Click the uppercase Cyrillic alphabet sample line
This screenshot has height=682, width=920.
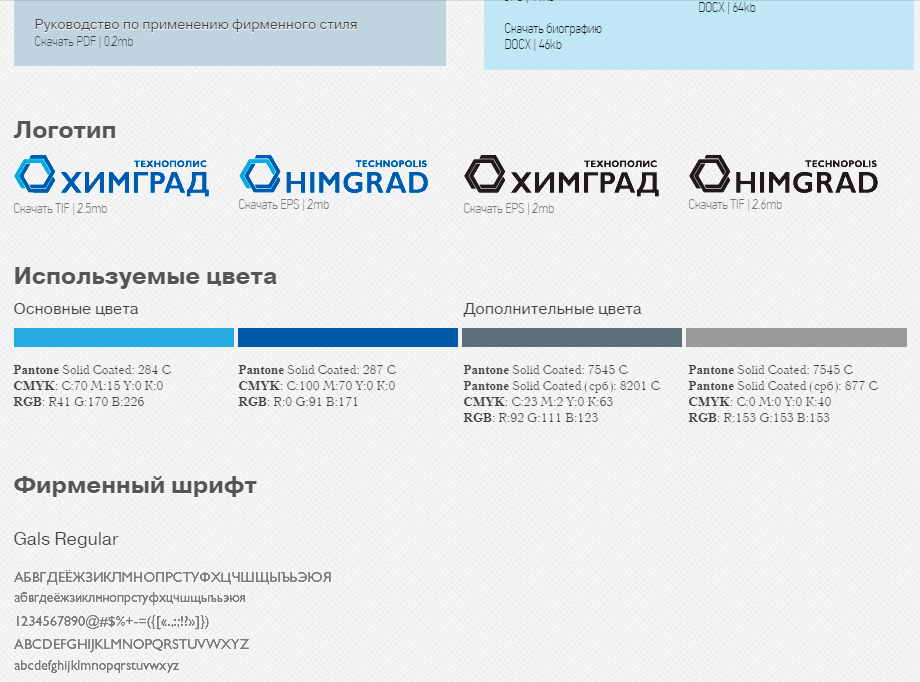point(173,578)
